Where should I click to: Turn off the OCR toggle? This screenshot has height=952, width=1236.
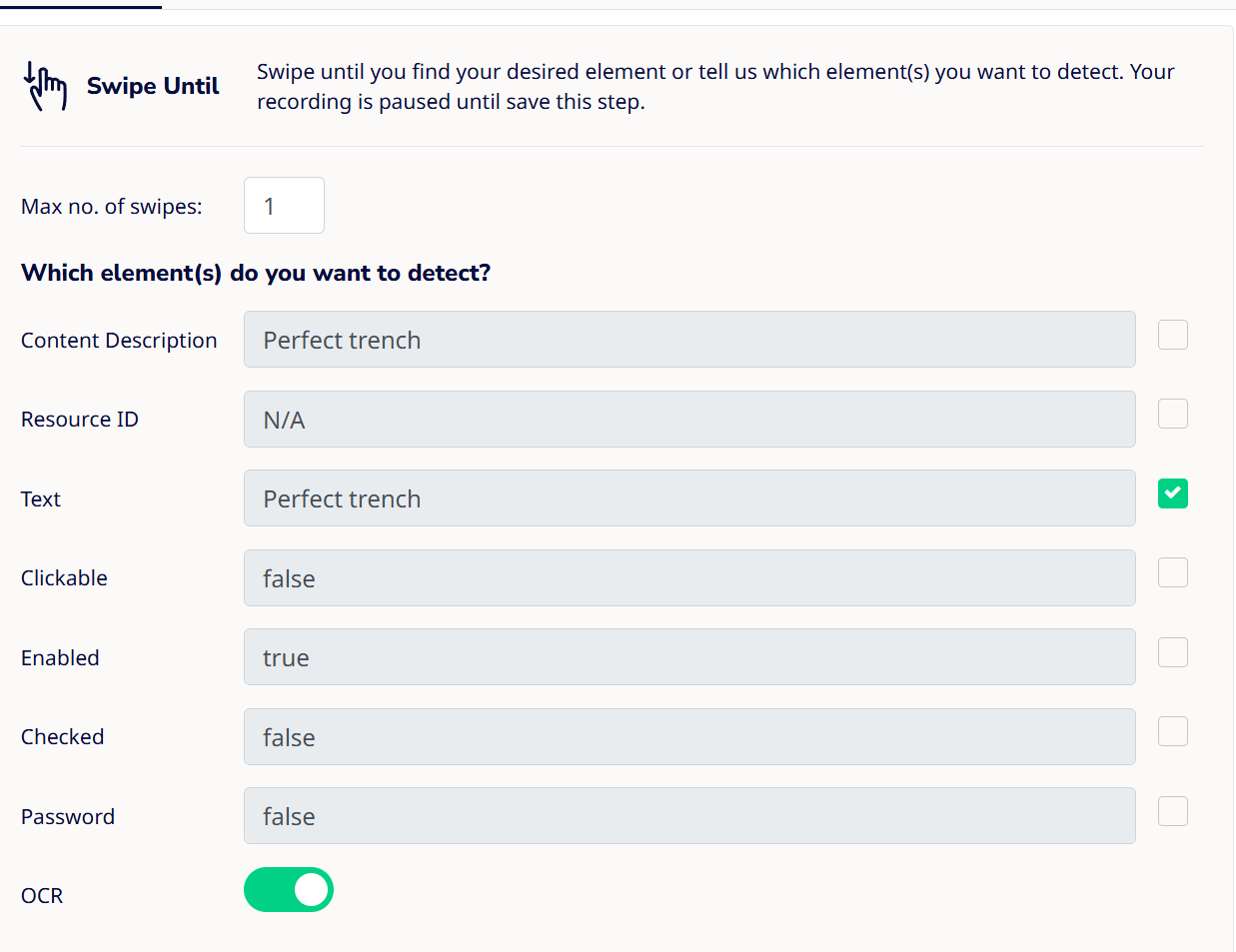289,890
